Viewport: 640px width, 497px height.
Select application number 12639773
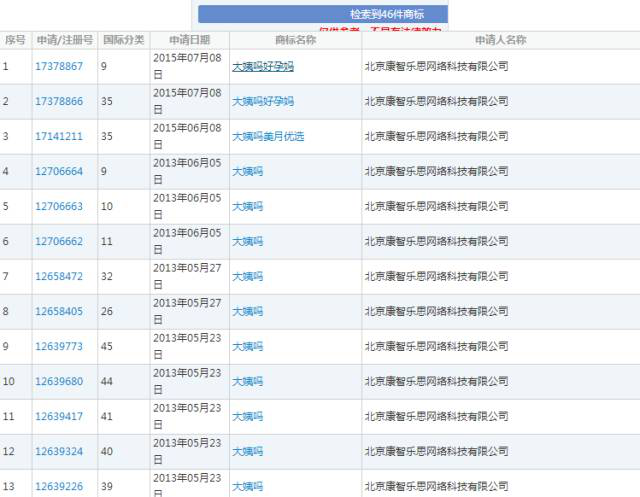click(59, 346)
